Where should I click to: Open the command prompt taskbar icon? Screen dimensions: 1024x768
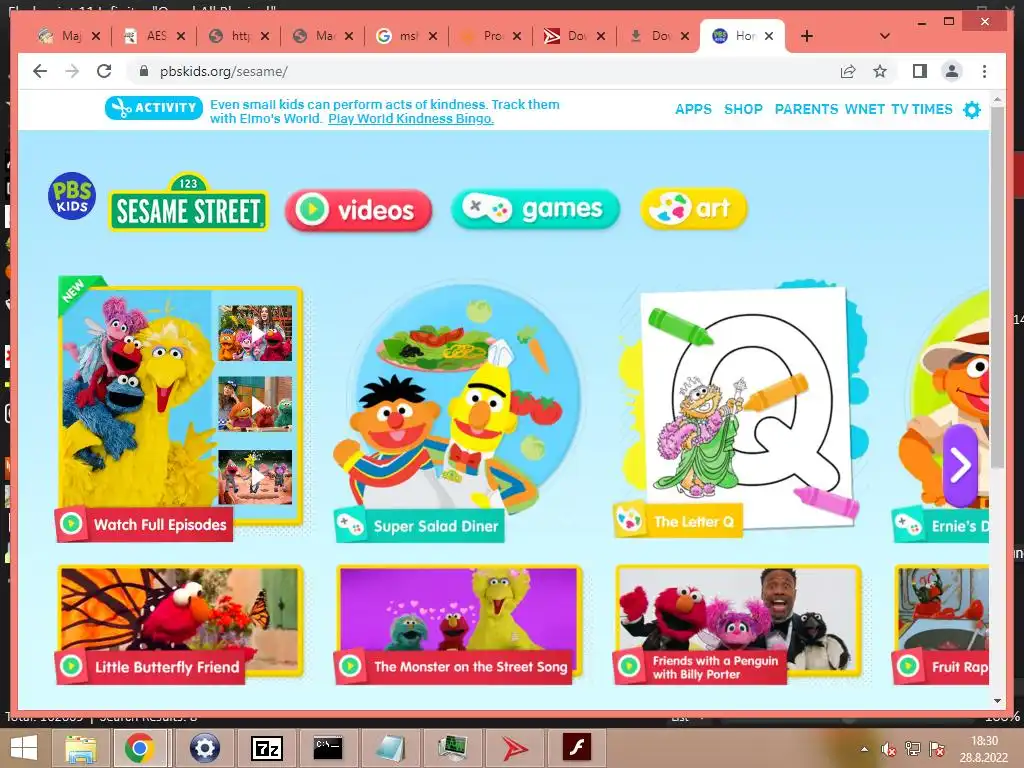[x=328, y=748]
